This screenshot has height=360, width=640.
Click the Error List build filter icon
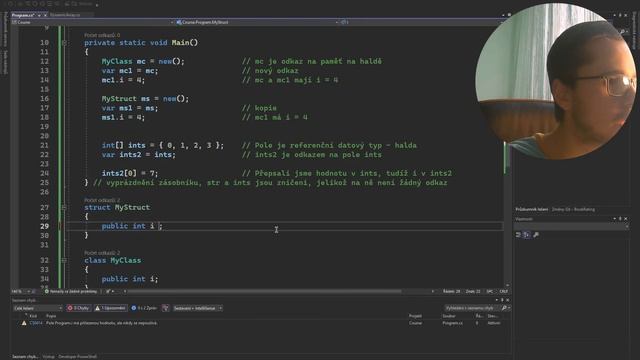165,308
